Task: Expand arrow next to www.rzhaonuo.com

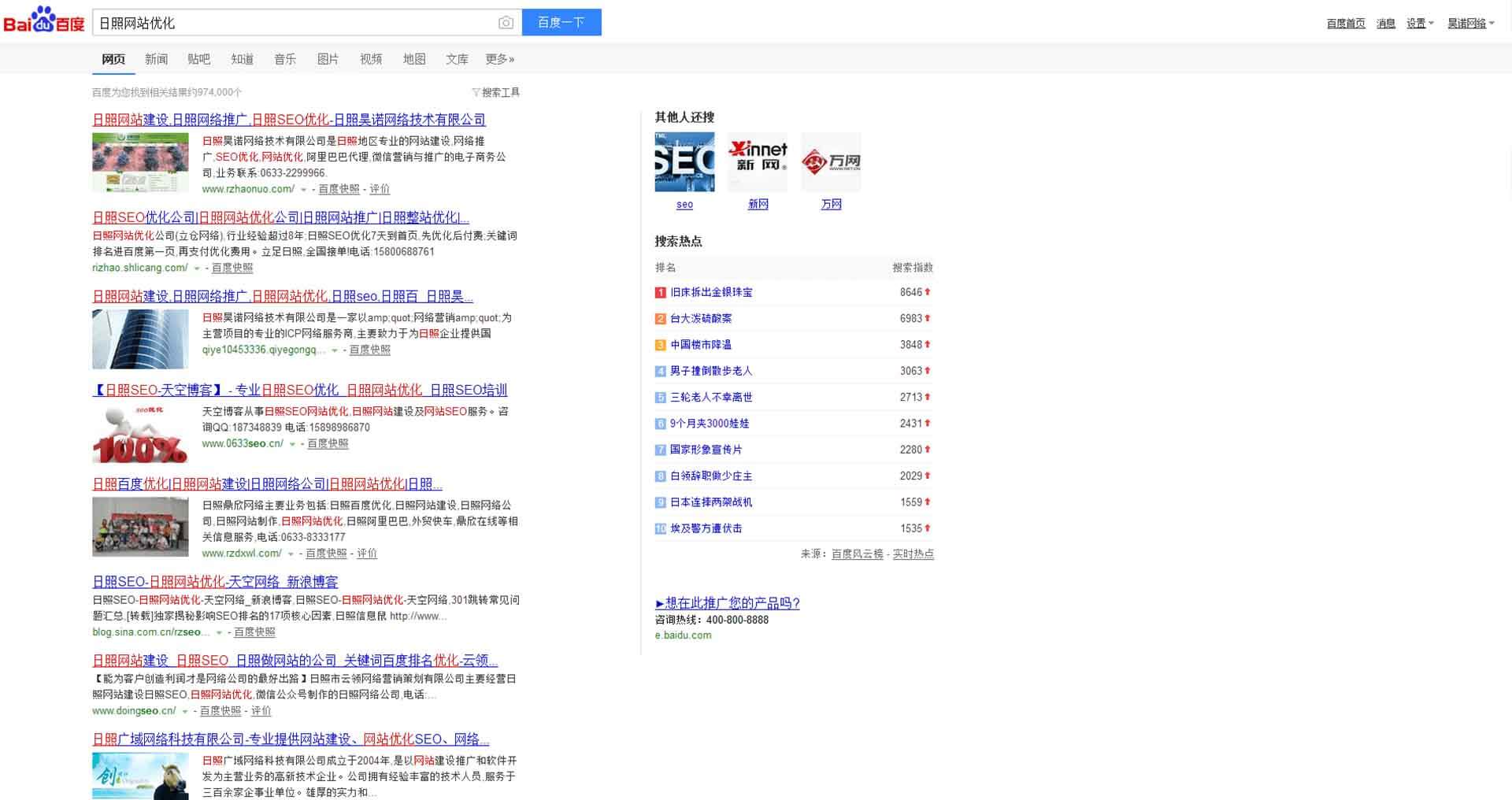Action: pyautogui.click(x=304, y=190)
